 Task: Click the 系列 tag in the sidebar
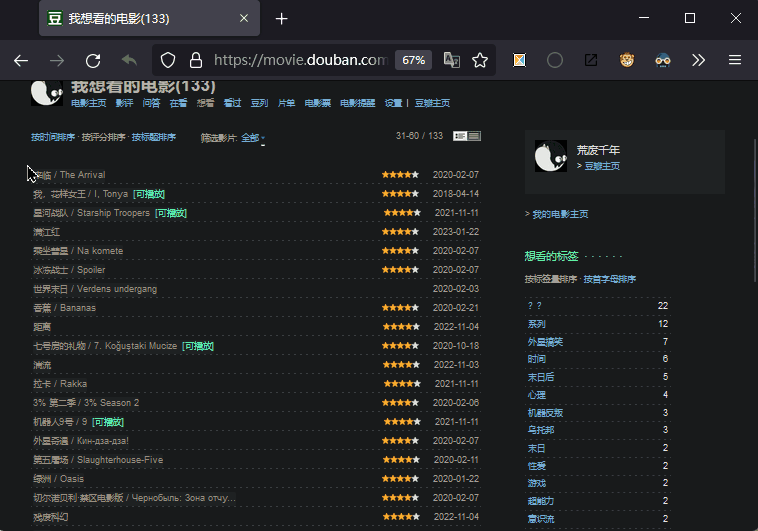click(537, 324)
